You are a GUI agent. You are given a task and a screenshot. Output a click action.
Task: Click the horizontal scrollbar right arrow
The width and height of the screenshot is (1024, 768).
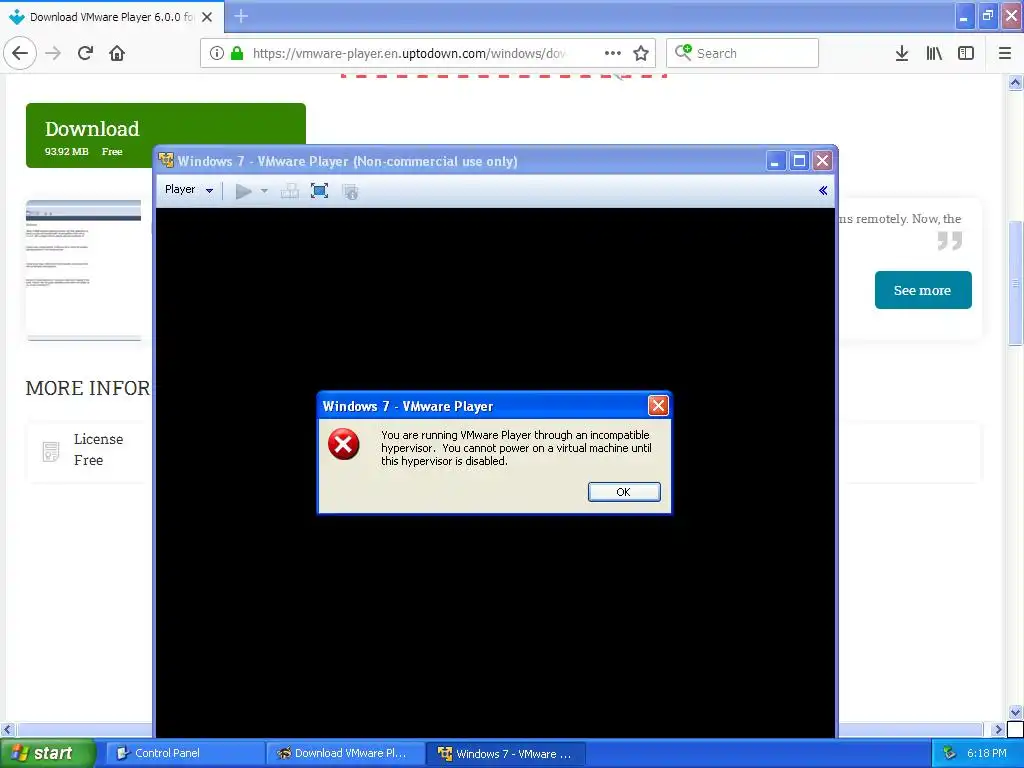point(998,729)
